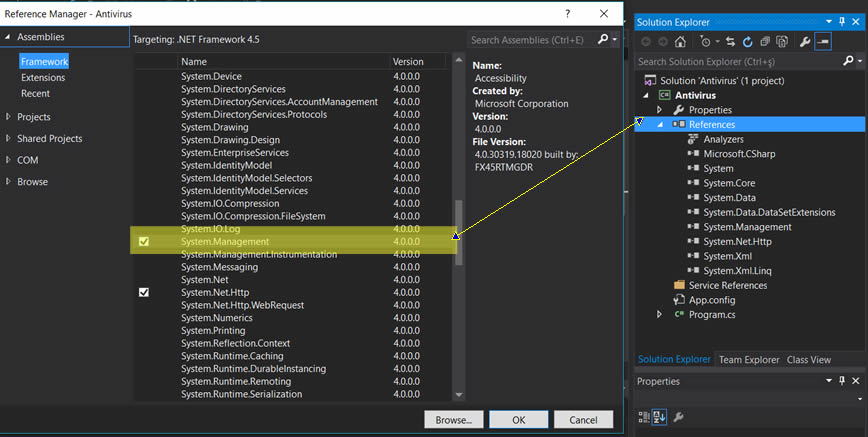Viewport: 868px width, 437px height.
Task: Uncheck the System.Management assembly checkbox
Action: pos(144,242)
